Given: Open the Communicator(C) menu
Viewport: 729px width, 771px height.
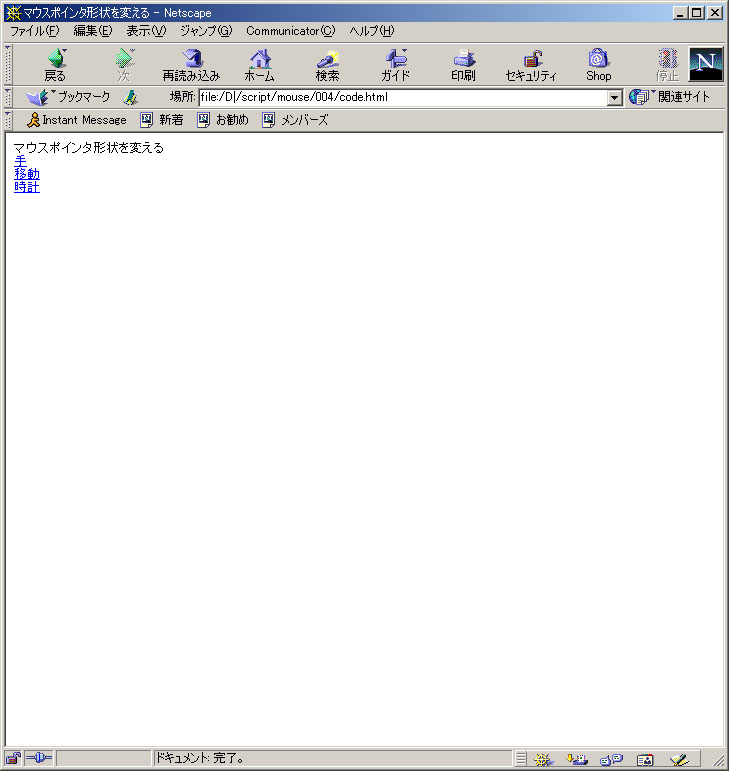Looking at the screenshot, I should pos(291,31).
